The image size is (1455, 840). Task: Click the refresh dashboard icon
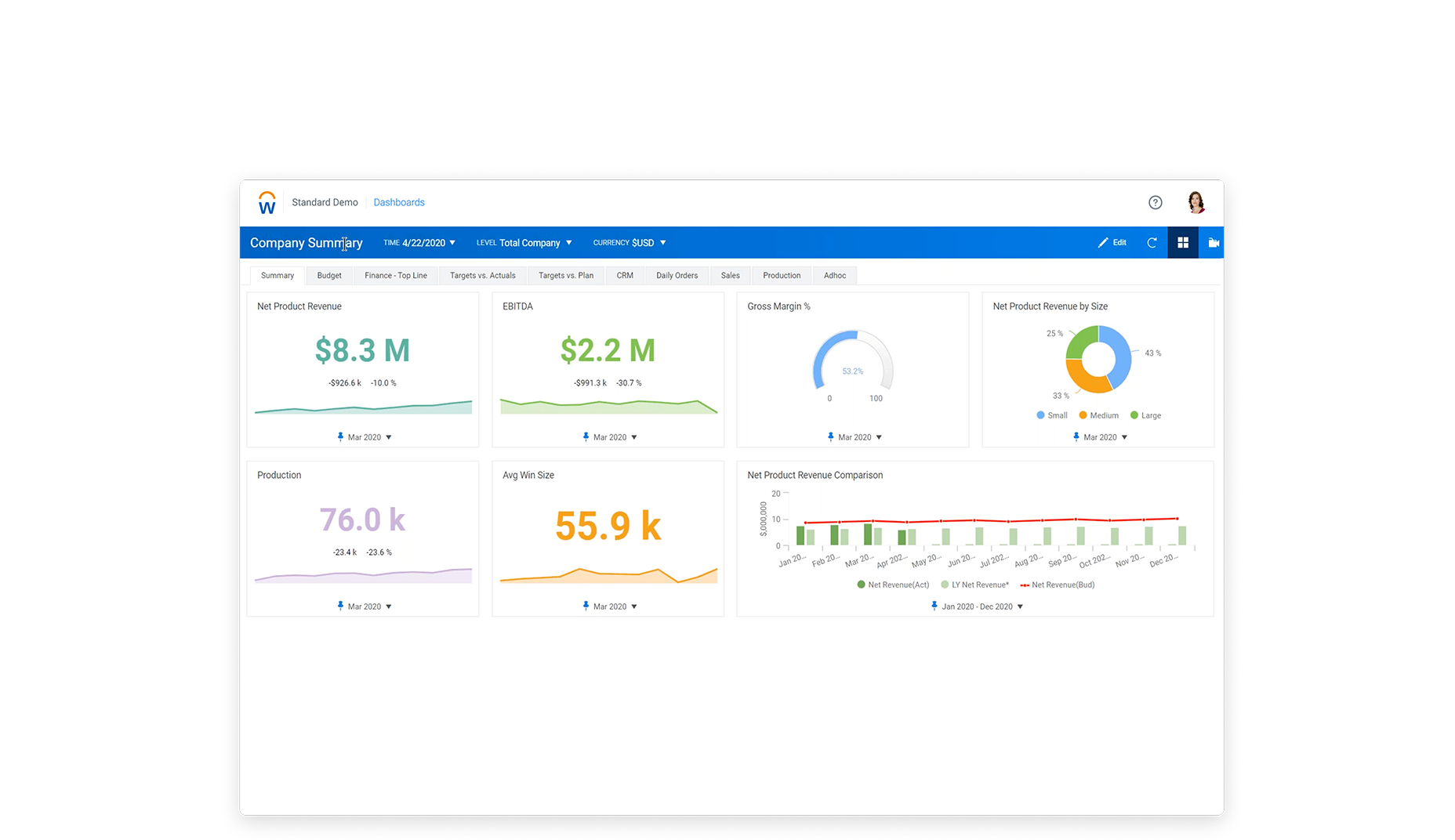coord(1152,243)
